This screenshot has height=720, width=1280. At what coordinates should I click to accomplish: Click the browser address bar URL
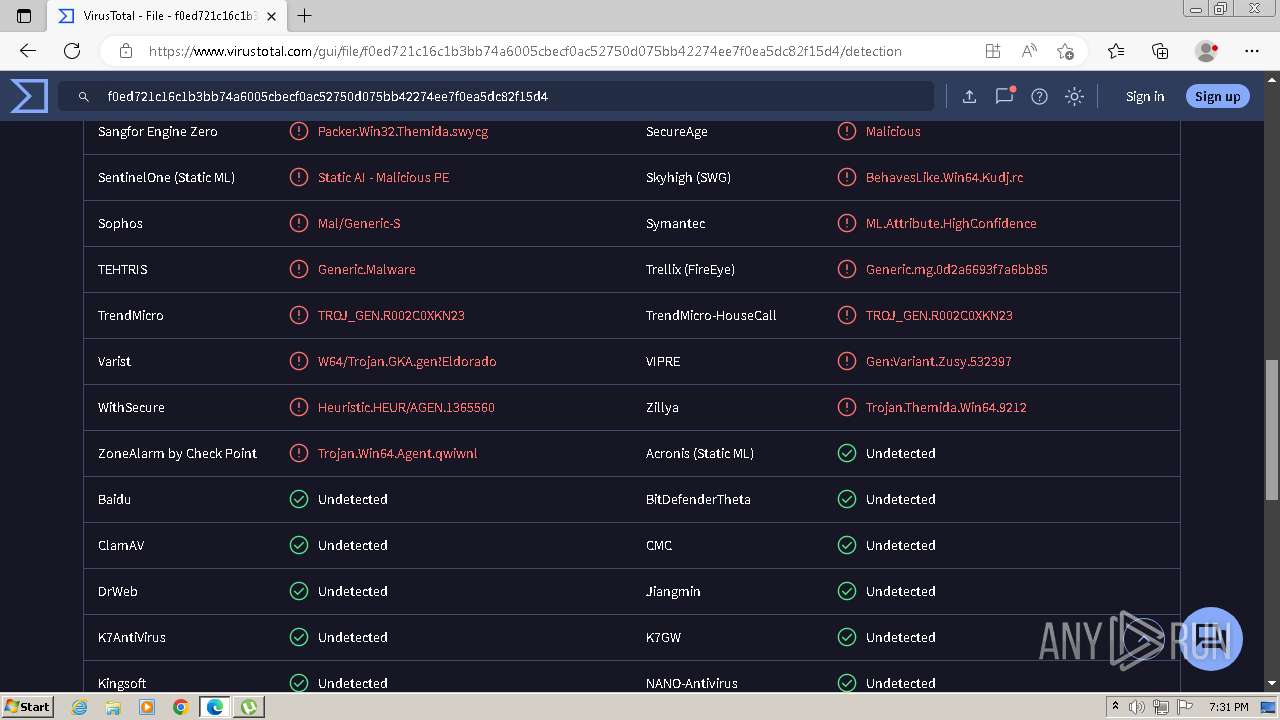(x=525, y=51)
